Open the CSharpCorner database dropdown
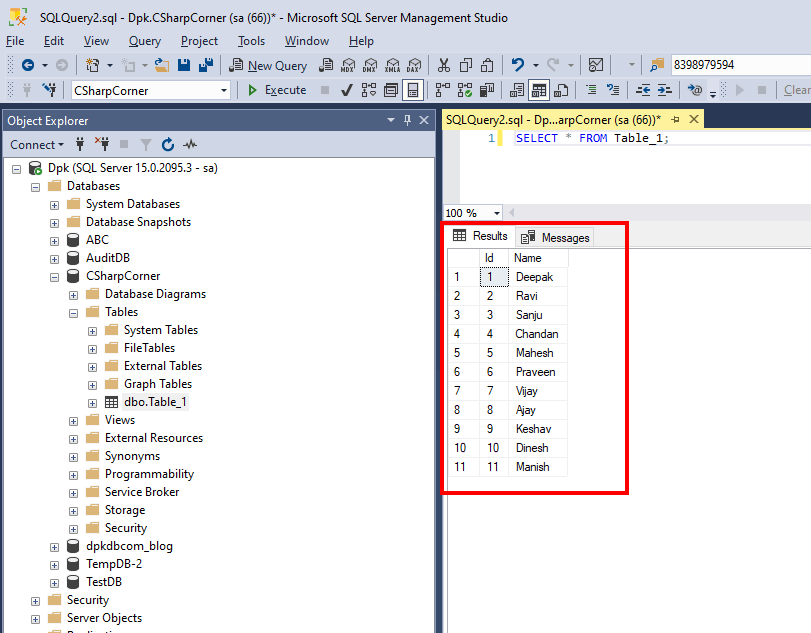This screenshot has height=633, width=811. pos(224,91)
